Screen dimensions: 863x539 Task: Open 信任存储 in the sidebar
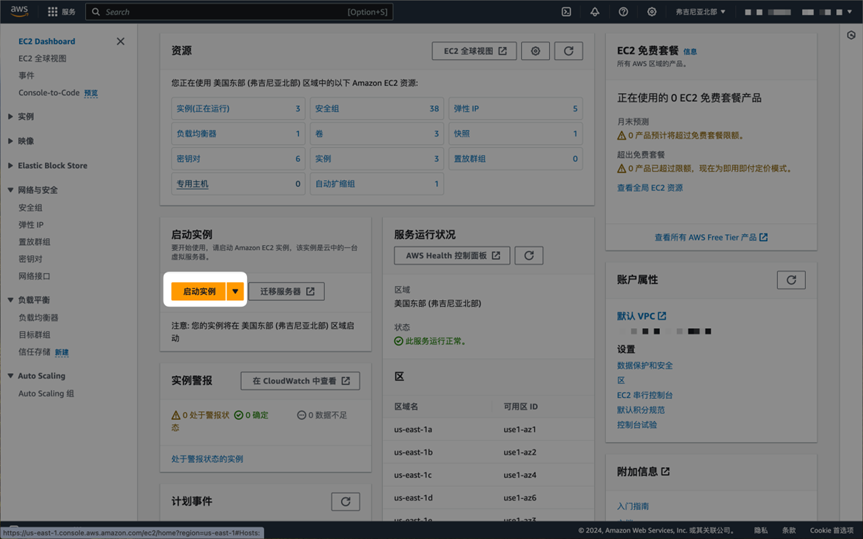(x=34, y=352)
